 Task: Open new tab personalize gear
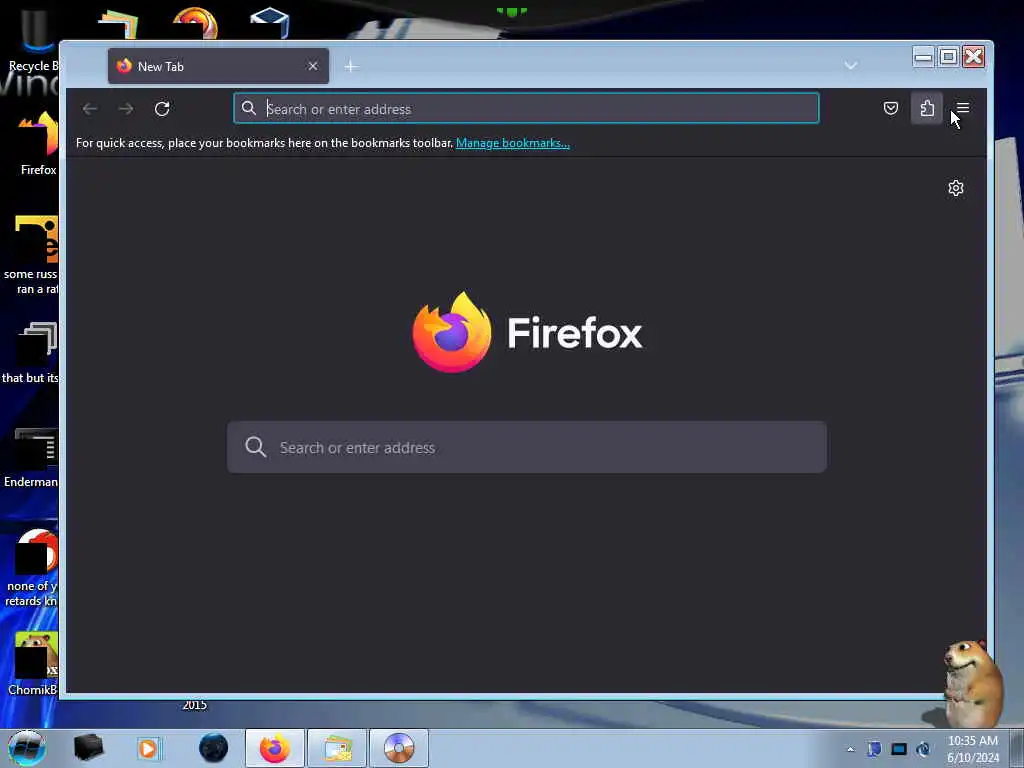pyautogui.click(x=956, y=188)
